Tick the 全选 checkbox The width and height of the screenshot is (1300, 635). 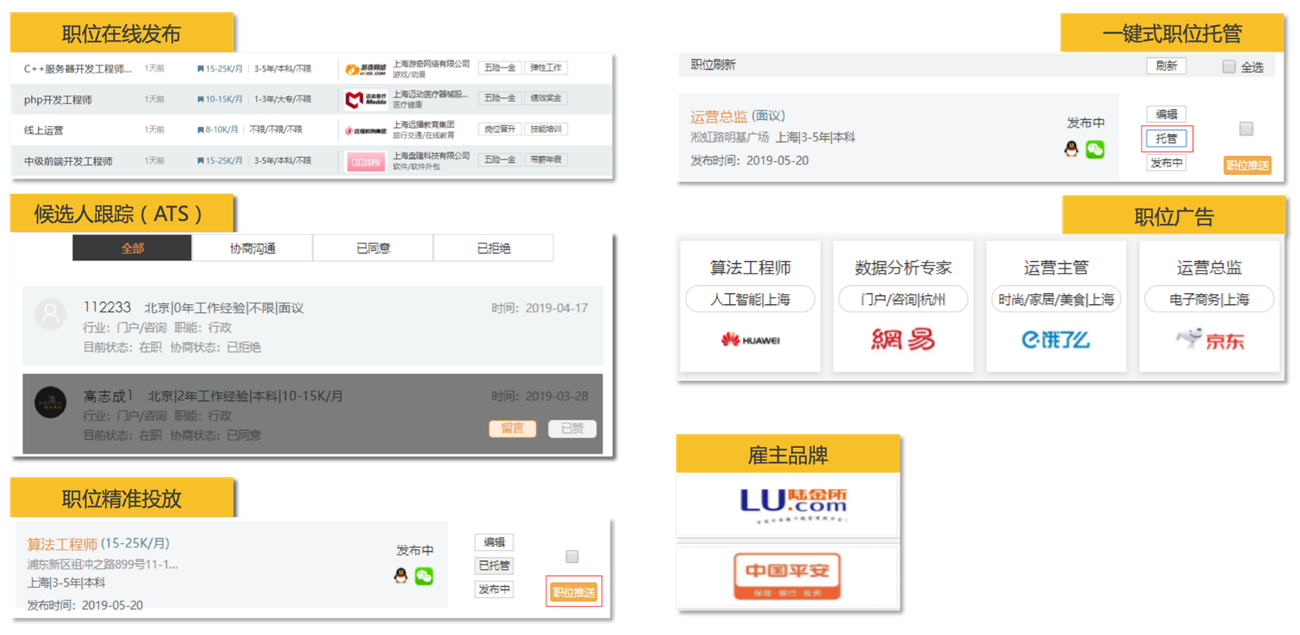[1229, 67]
